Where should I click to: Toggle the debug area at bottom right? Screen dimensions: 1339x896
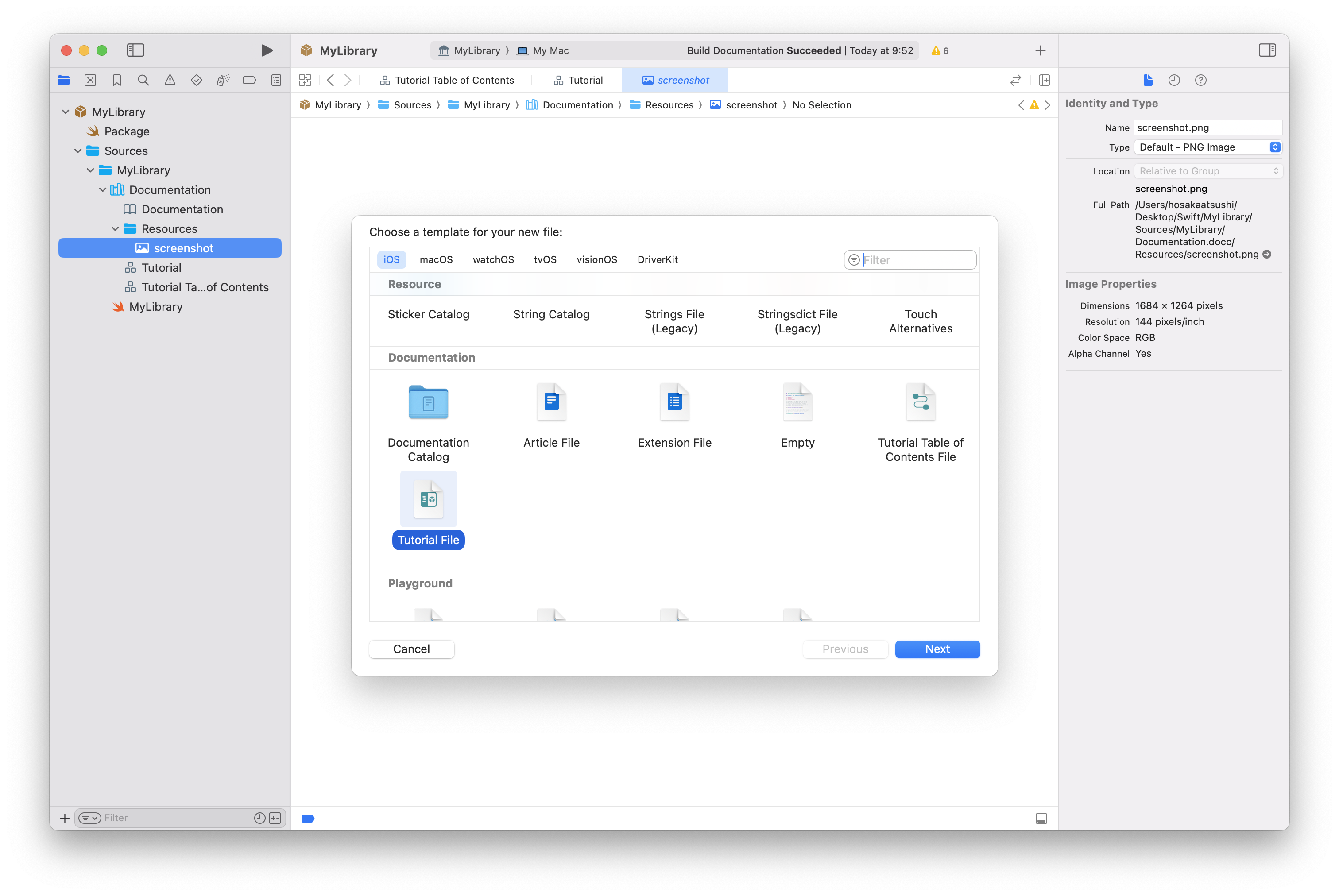pyautogui.click(x=1041, y=818)
